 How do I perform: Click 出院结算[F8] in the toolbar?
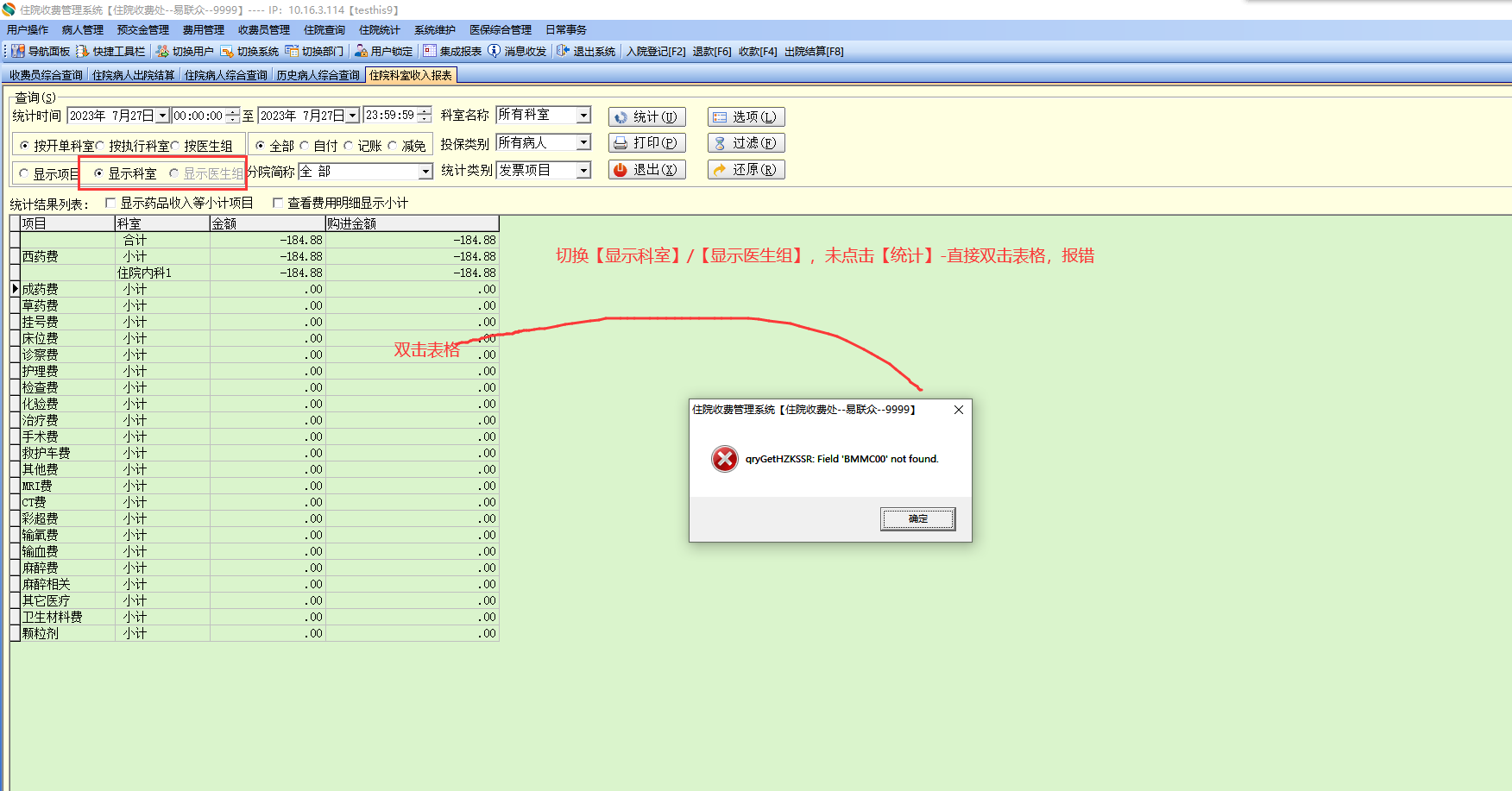click(814, 52)
